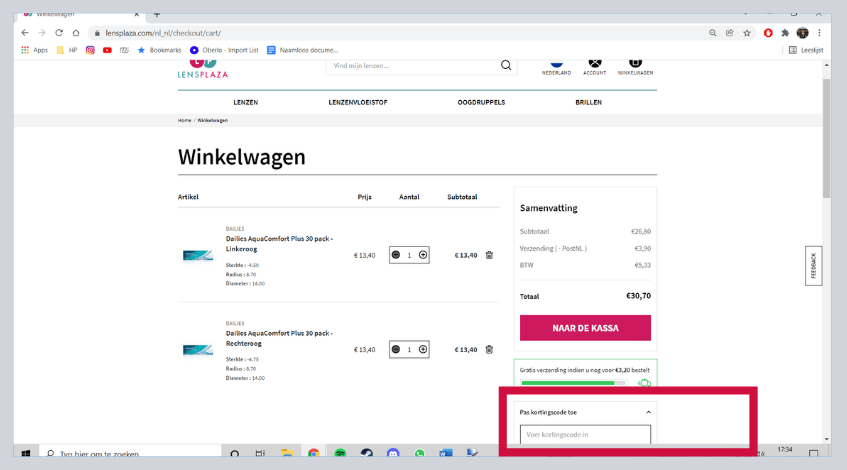This screenshot has width=847, height=470.
Task: Open the Apps bookmark shortcut
Action: pos(35,50)
